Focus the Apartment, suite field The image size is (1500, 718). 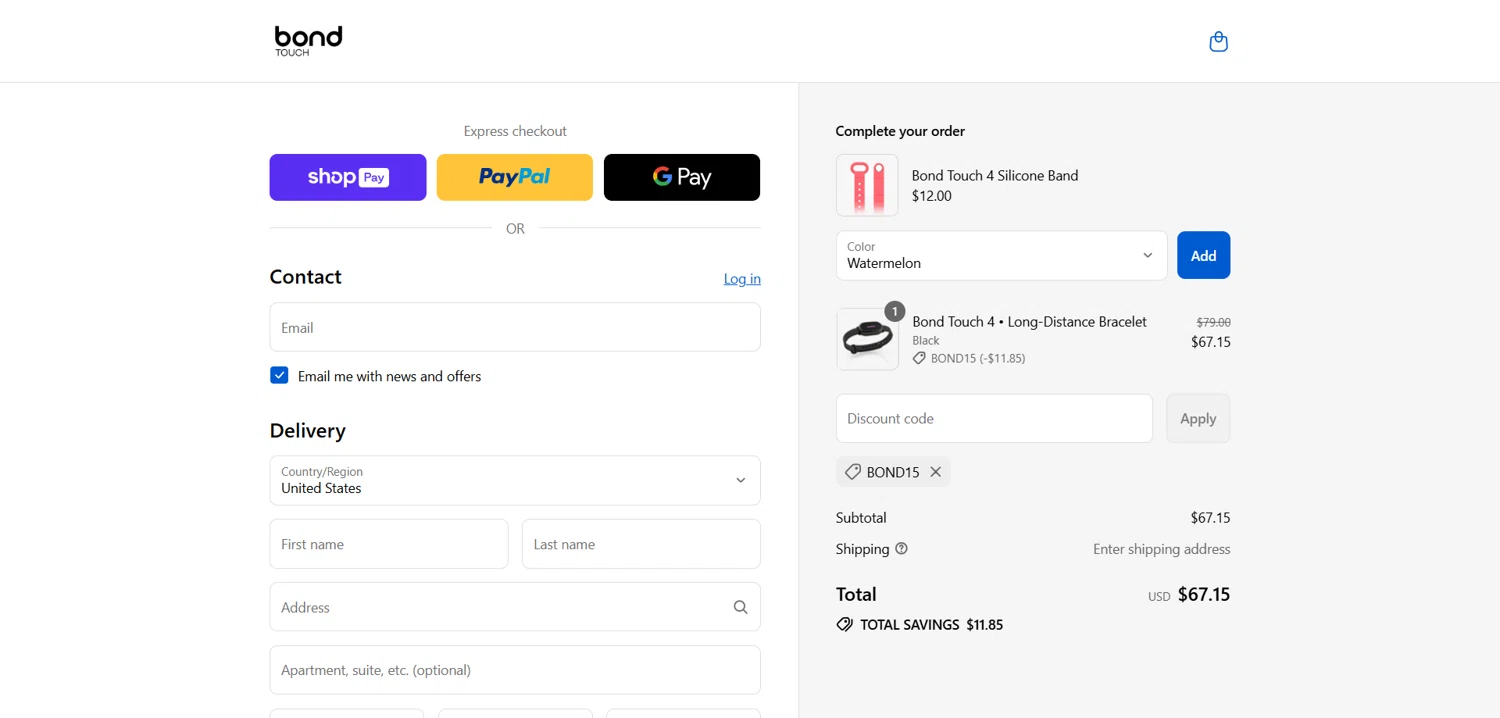coord(515,670)
